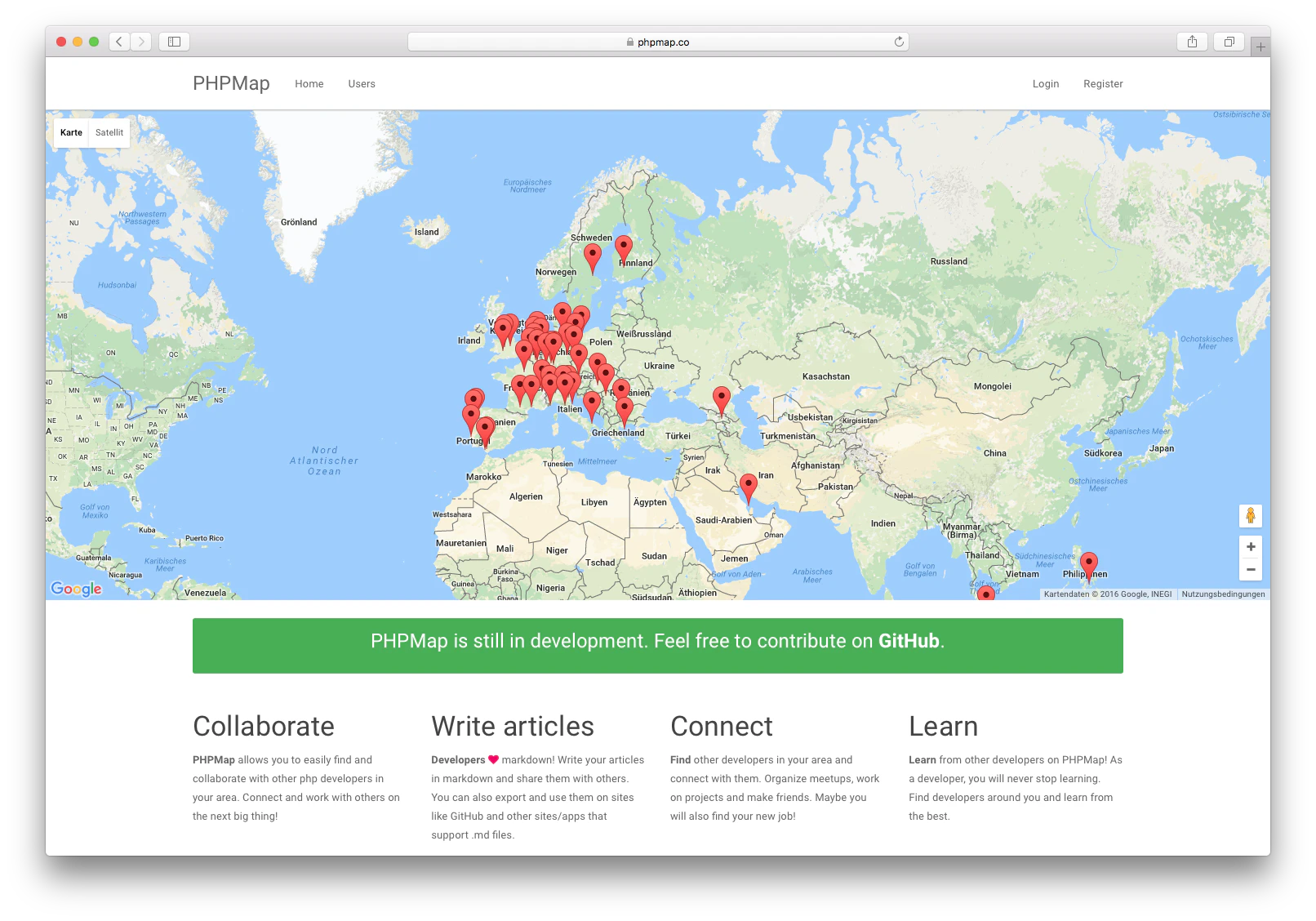1316x921 pixels.
Task: Go to the Home menu item
Action: 309,84
